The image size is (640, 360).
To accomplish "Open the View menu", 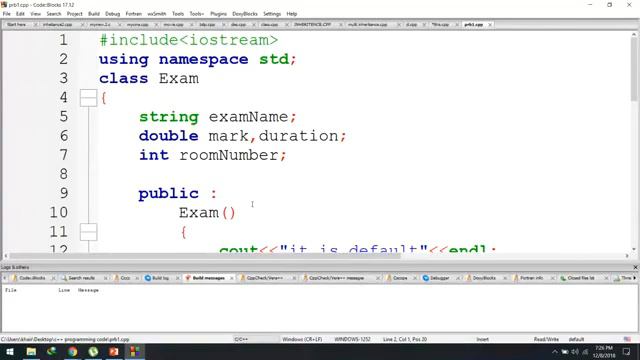I will point(36,14).
